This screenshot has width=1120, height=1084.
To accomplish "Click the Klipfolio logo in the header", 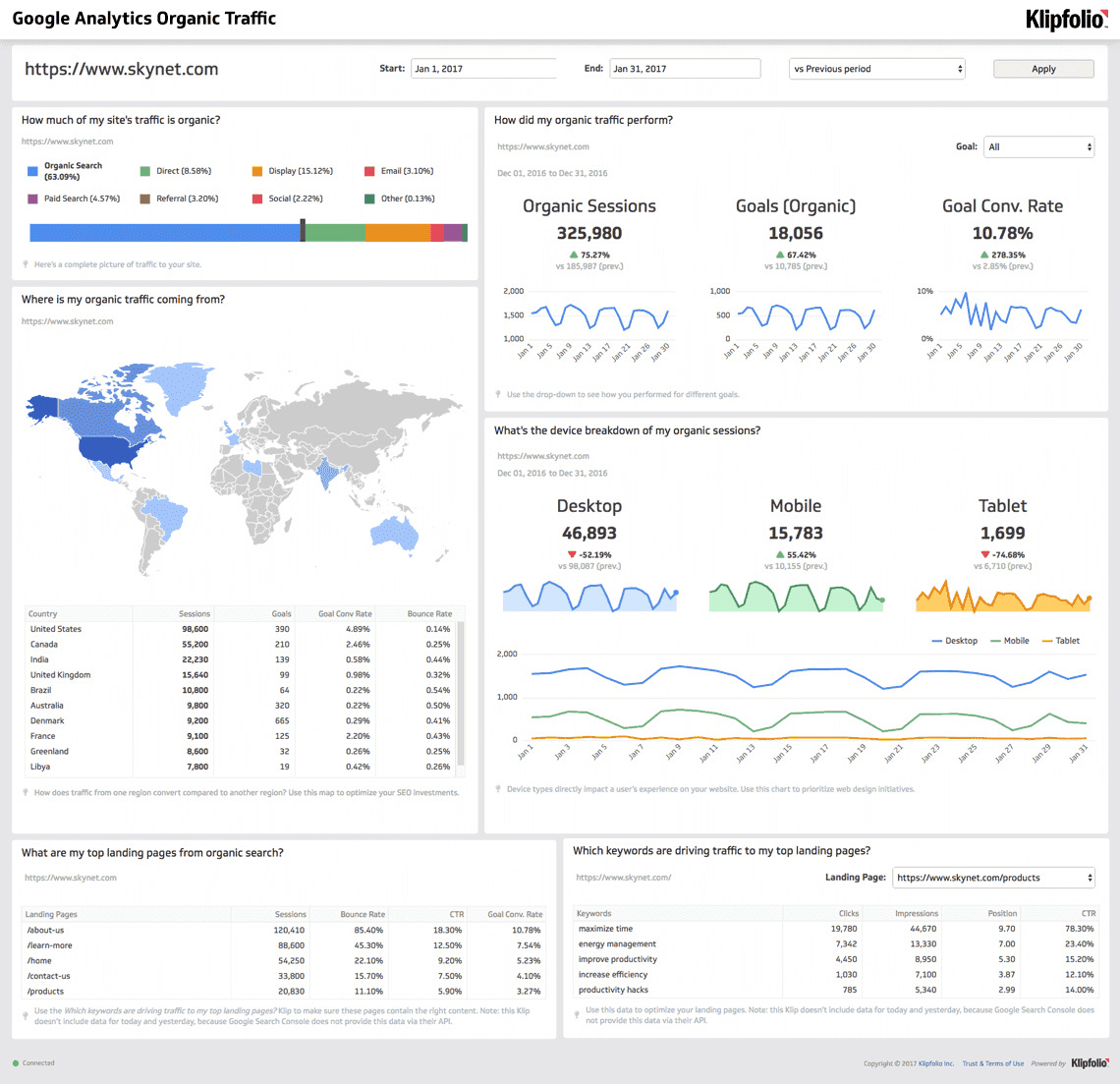I will click(1066, 19).
